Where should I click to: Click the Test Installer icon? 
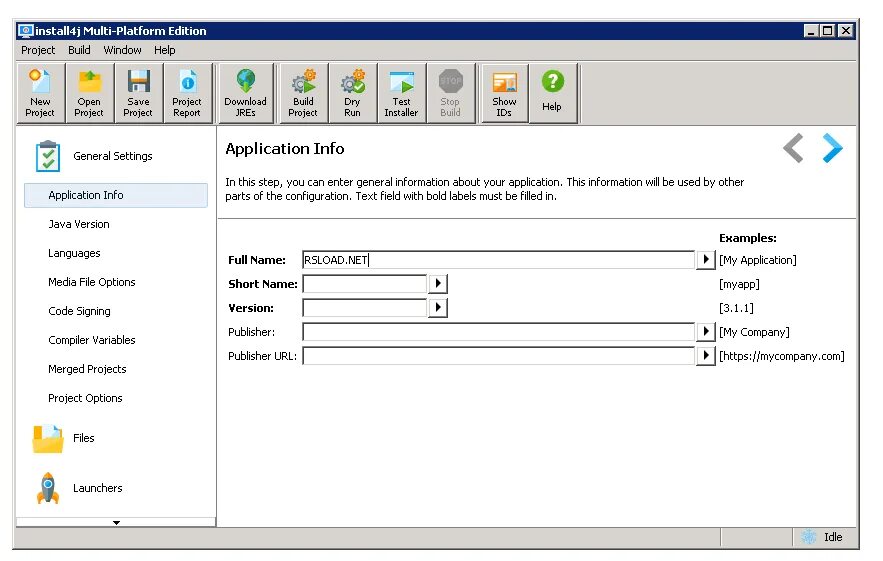402,94
